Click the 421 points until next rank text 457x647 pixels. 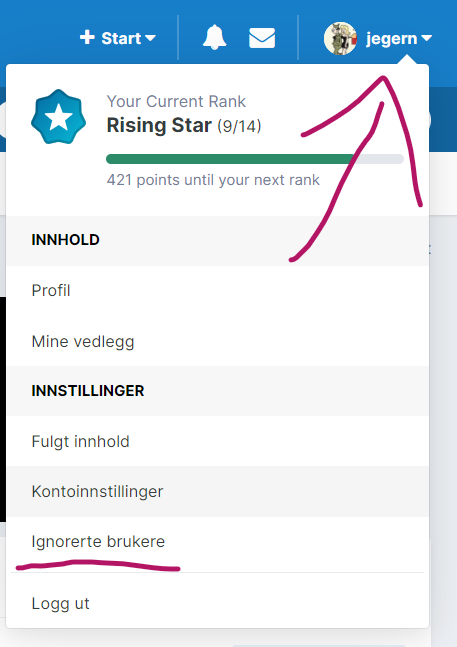coord(213,180)
